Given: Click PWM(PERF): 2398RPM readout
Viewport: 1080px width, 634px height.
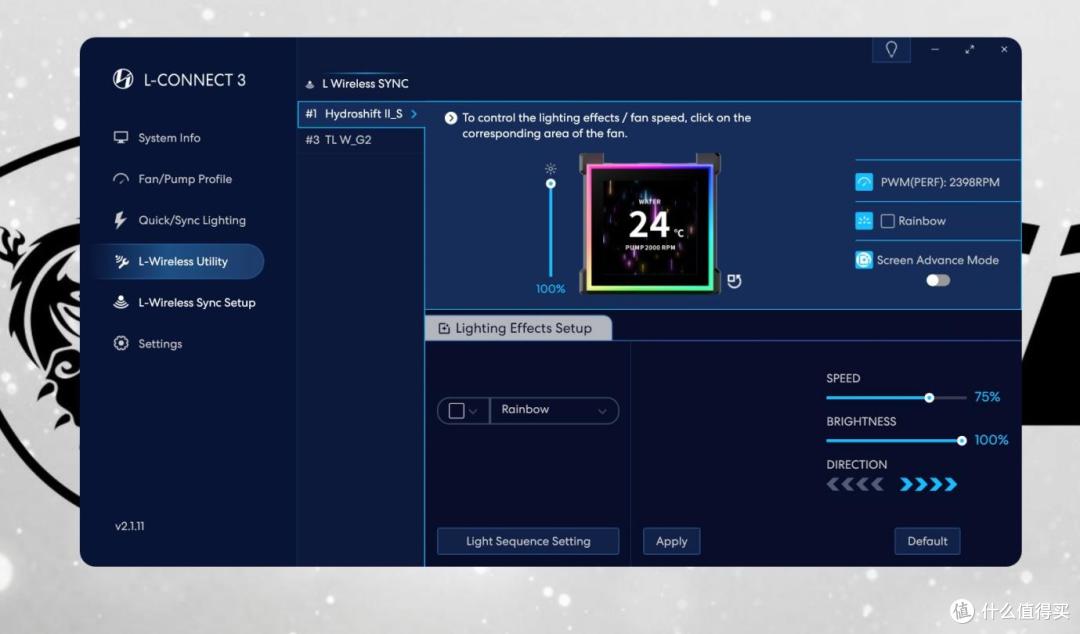Looking at the screenshot, I should tap(939, 182).
